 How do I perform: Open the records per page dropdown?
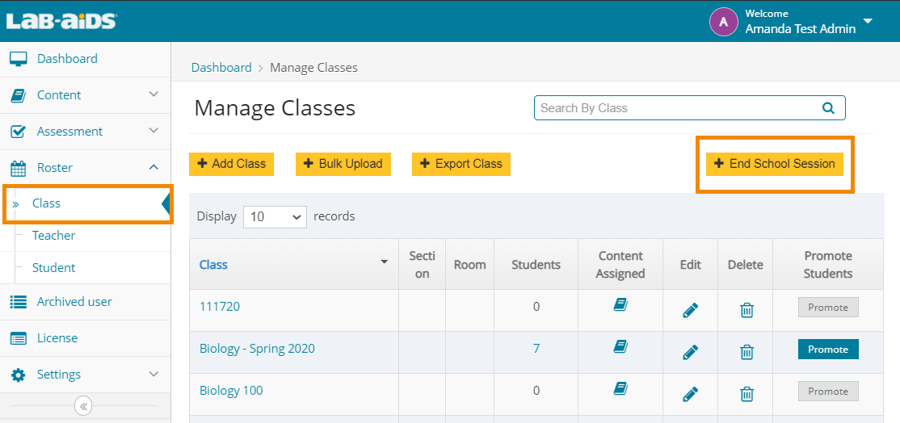[x=275, y=216]
